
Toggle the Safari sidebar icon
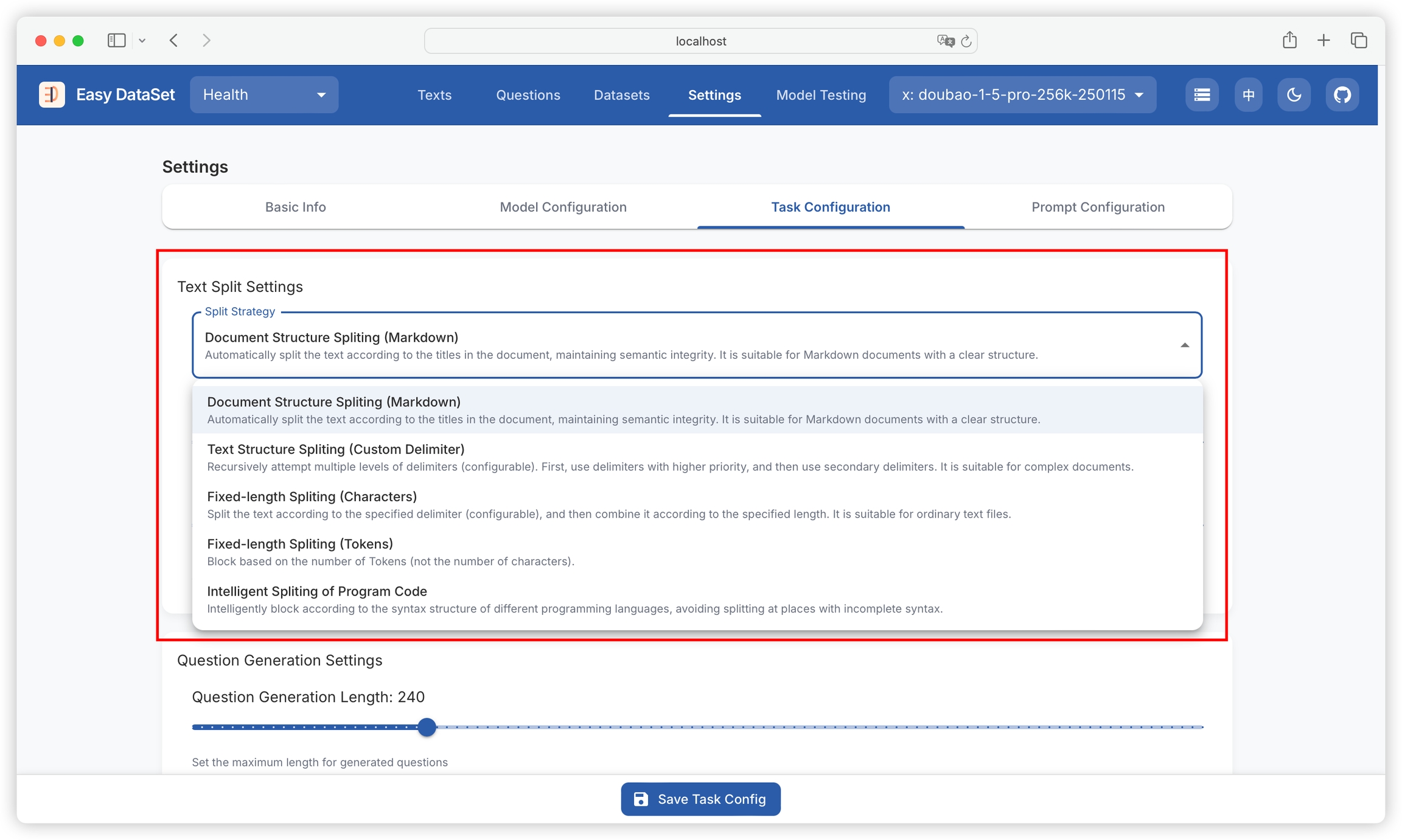(x=116, y=41)
